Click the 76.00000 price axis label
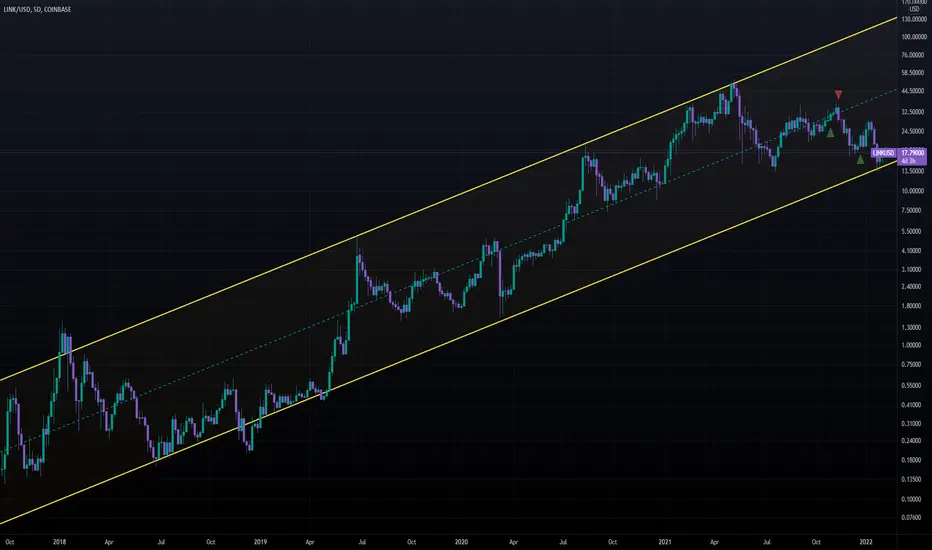The width and height of the screenshot is (932, 550). (x=913, y=55)
